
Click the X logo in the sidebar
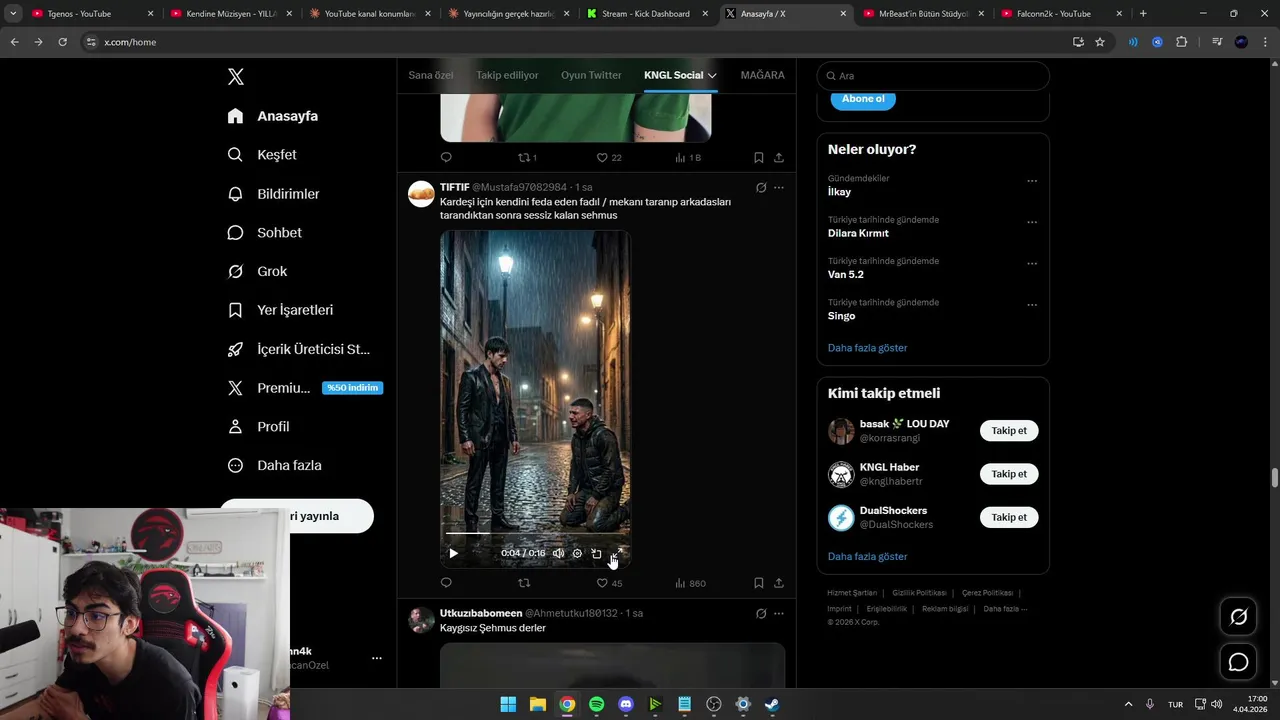(235, 77)
